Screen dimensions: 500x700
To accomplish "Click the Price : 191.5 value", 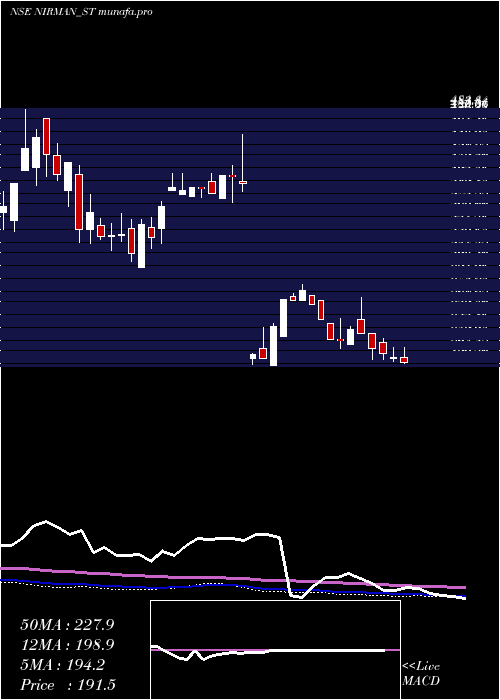I will click(x=68, y=685).
